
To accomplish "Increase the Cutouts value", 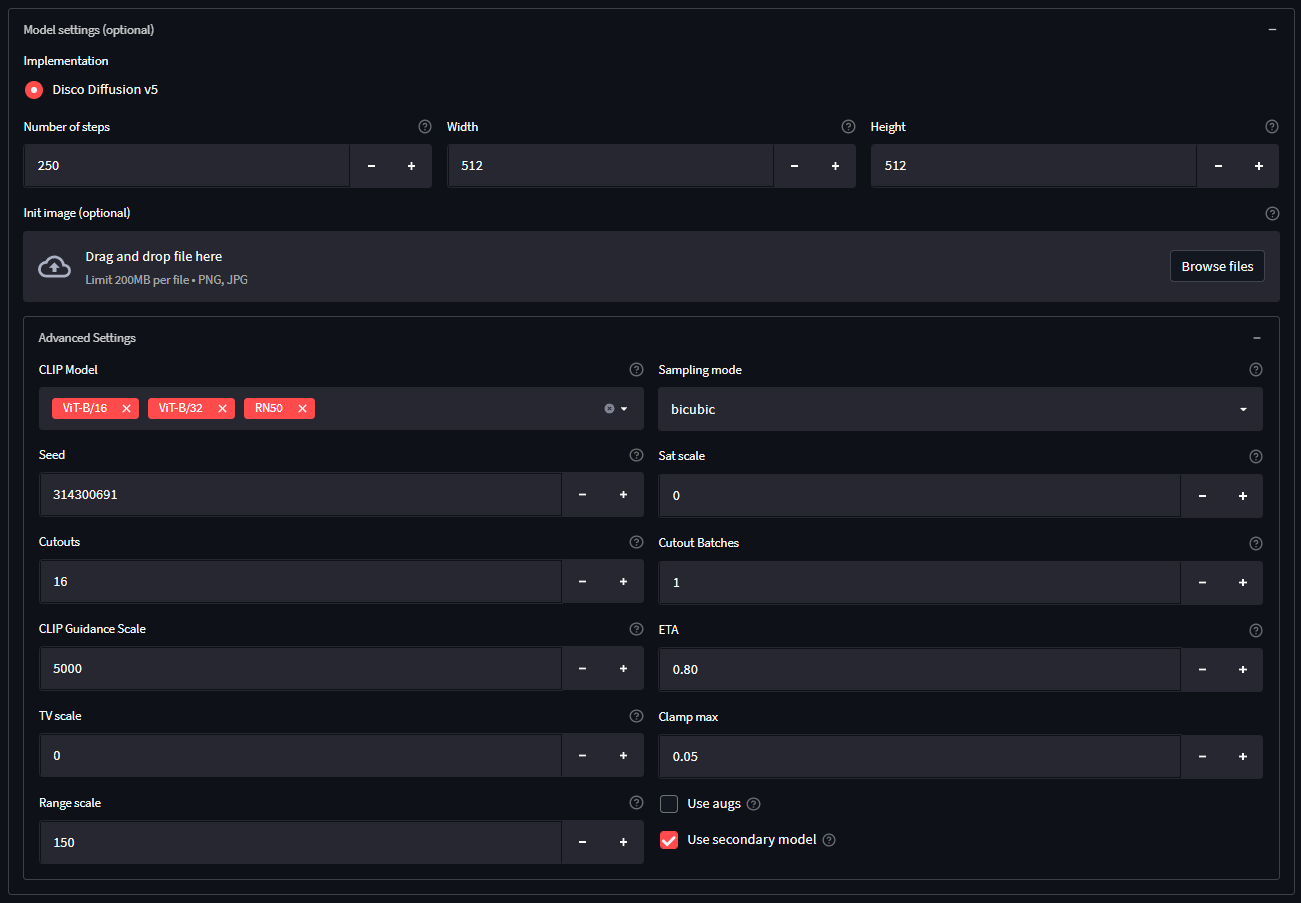I will 623,582.
